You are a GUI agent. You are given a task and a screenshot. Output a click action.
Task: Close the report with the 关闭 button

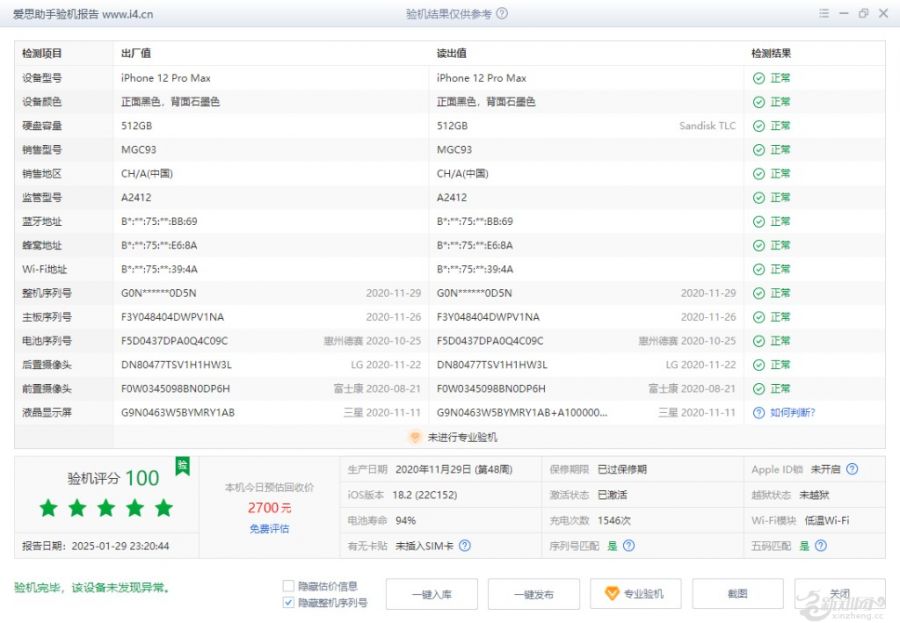click(840, 594)
